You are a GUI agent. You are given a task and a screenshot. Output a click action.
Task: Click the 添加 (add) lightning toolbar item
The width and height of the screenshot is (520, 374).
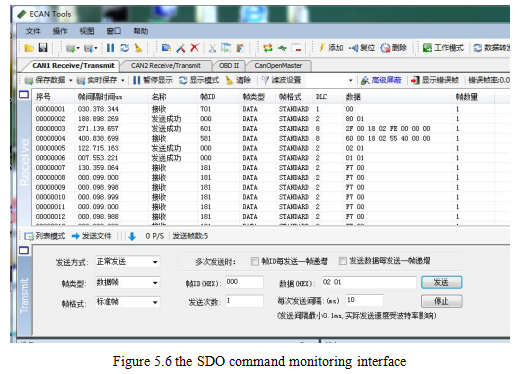click(331, 48)
